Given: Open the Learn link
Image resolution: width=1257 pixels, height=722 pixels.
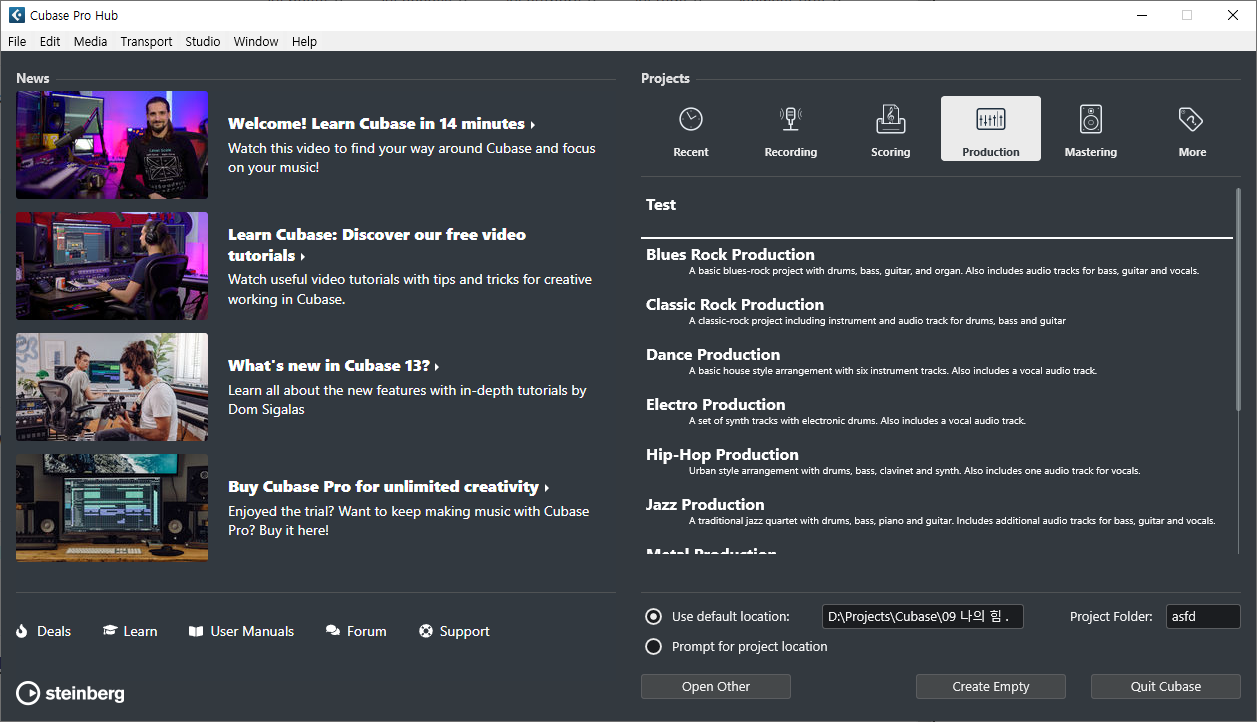Looking at the screenshot, I should (x=140, y=631).
